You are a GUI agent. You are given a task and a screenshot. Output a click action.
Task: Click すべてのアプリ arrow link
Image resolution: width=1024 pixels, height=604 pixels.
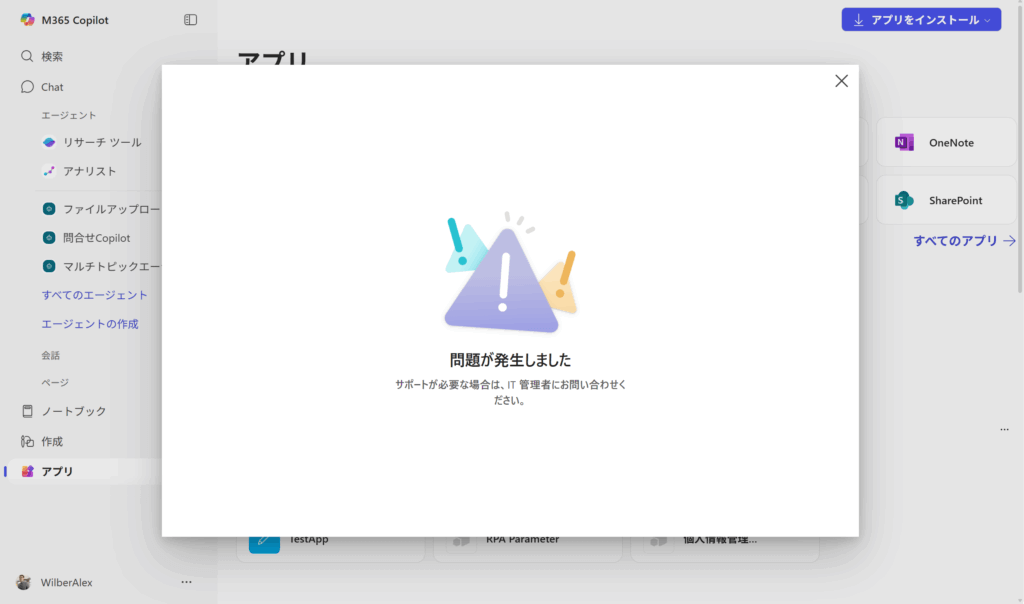964,241
